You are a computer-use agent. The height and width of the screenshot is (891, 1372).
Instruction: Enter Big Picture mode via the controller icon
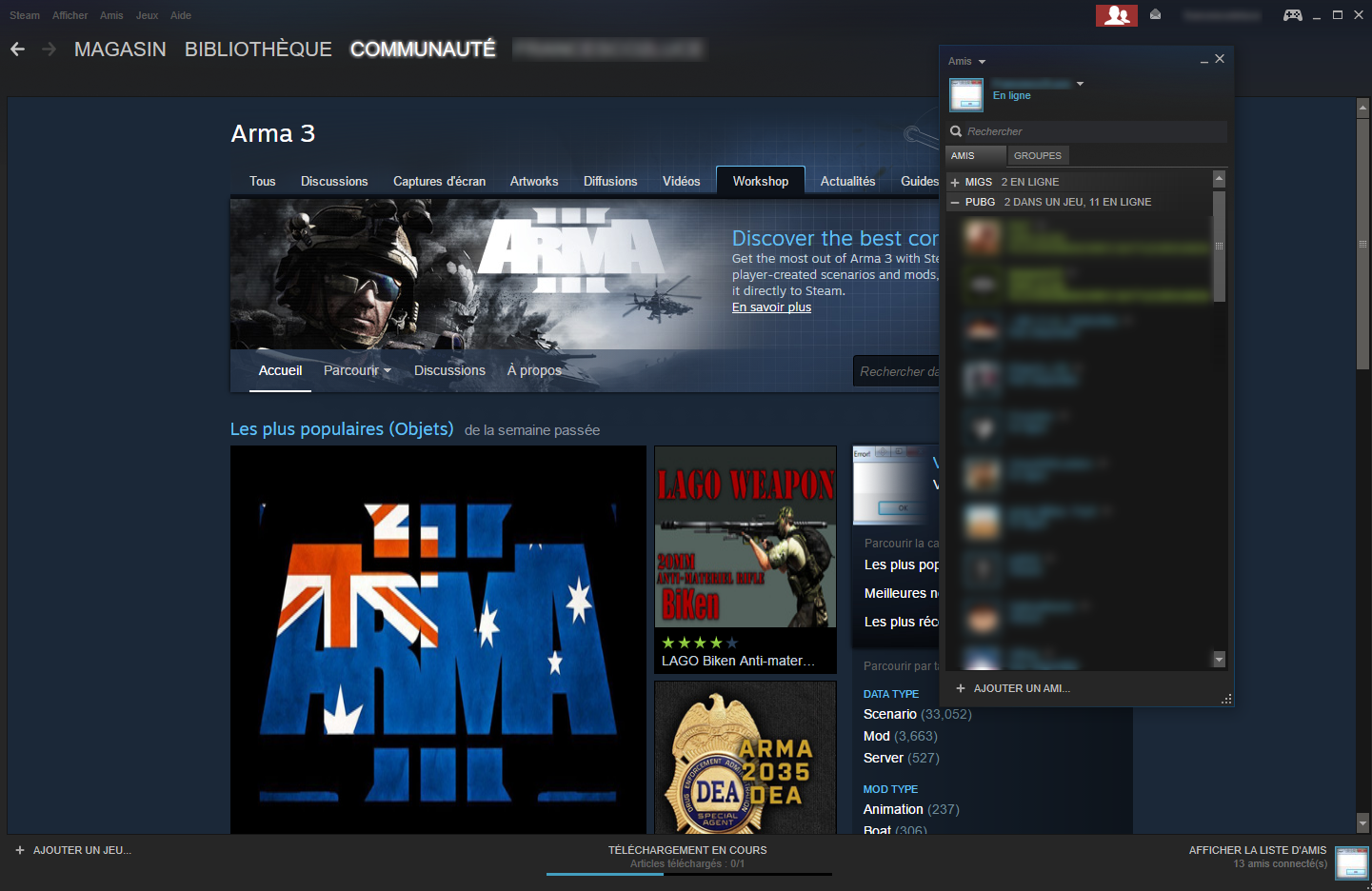[1293, 15]
